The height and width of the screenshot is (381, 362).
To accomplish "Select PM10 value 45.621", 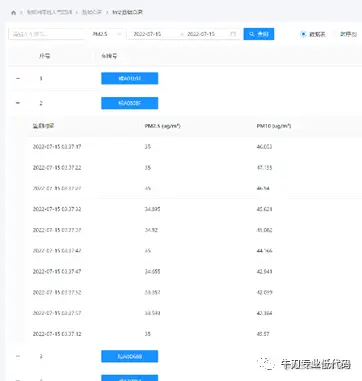I will point(264,209).
